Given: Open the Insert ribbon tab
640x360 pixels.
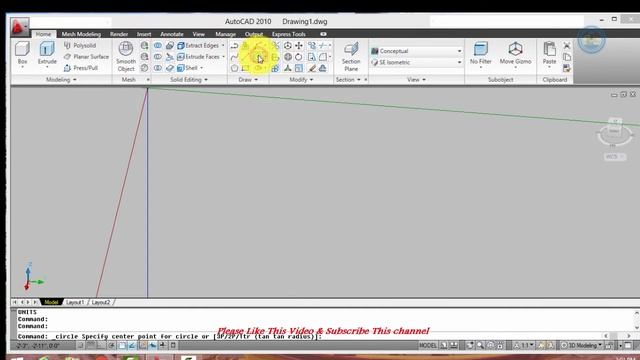Looking at the screenshot, I should tap(144, 34).
